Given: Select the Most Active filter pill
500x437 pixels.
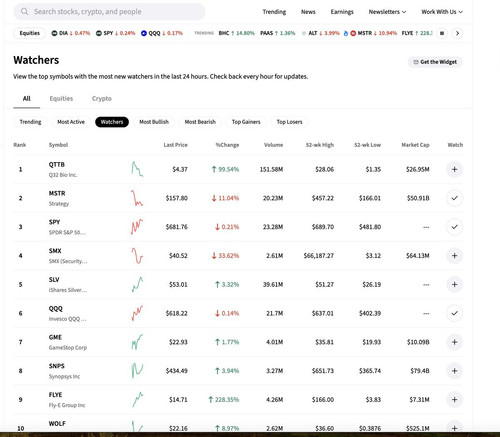Looking at the screenshot, I should click(71, 122).
